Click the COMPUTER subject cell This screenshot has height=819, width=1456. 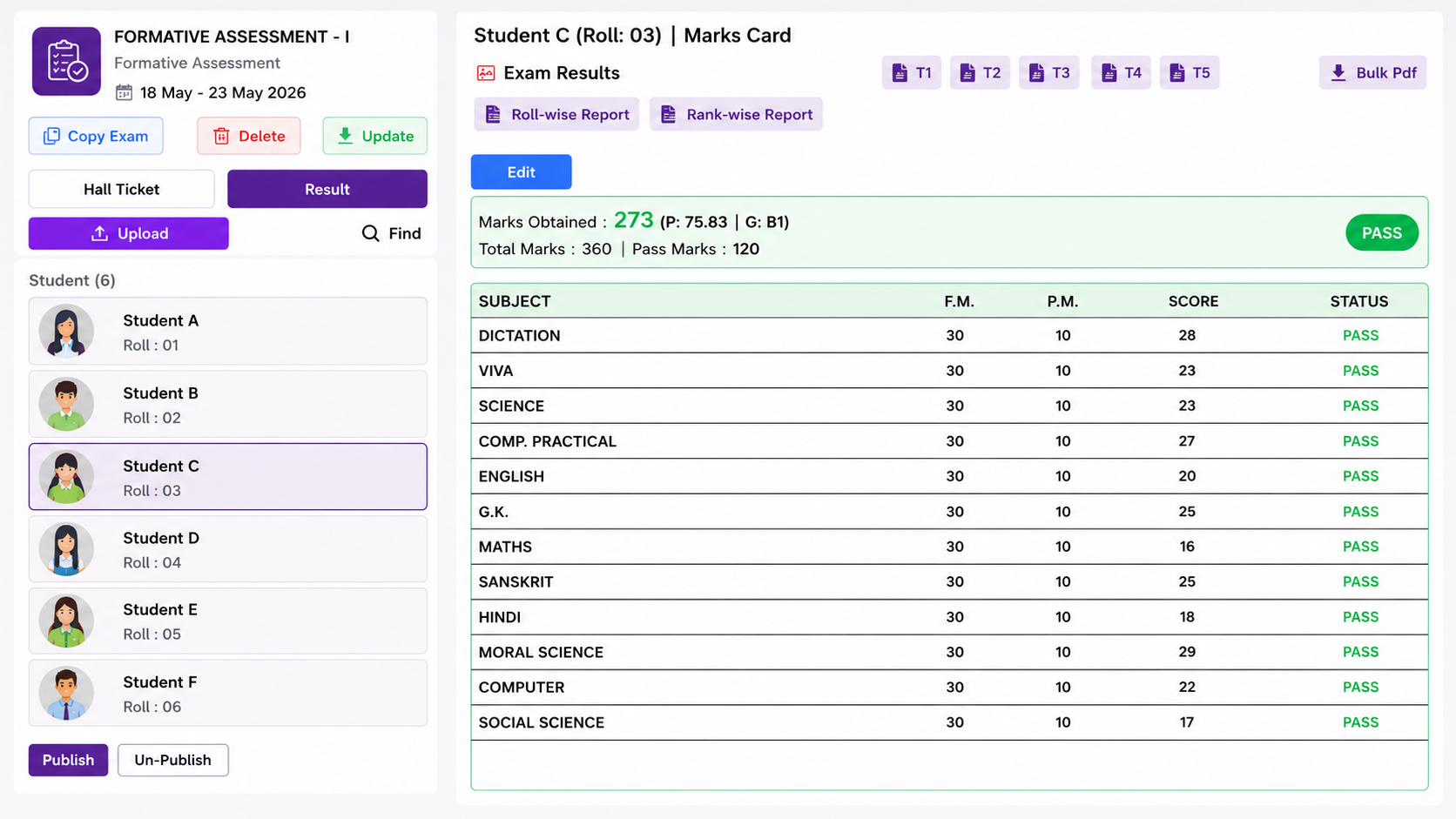[x=522, y=688]
